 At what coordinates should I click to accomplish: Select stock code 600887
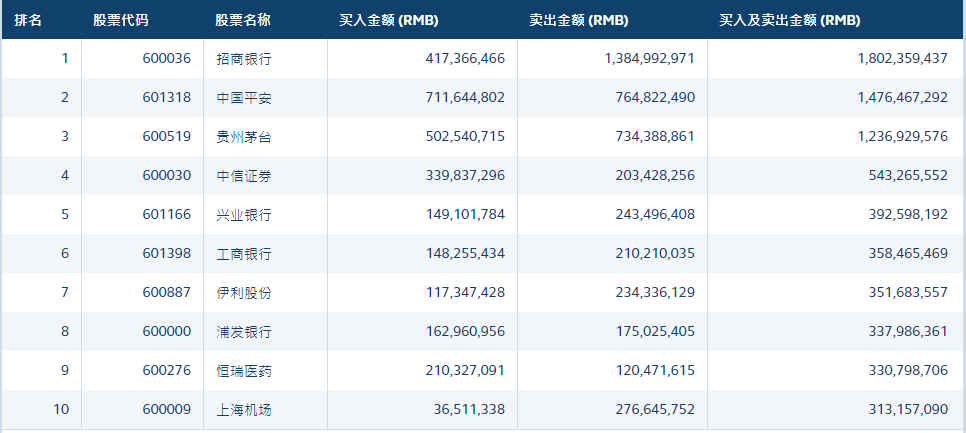[x=167, y=292]
